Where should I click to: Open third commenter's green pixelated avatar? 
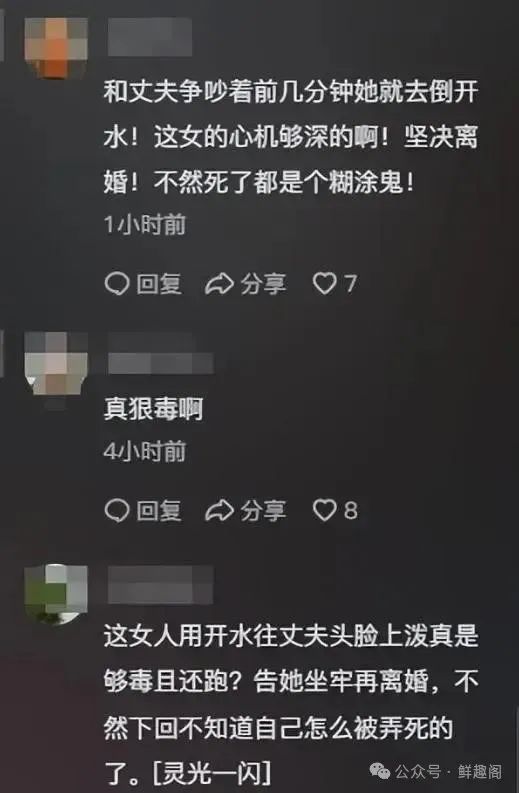[x=56, y=596]
